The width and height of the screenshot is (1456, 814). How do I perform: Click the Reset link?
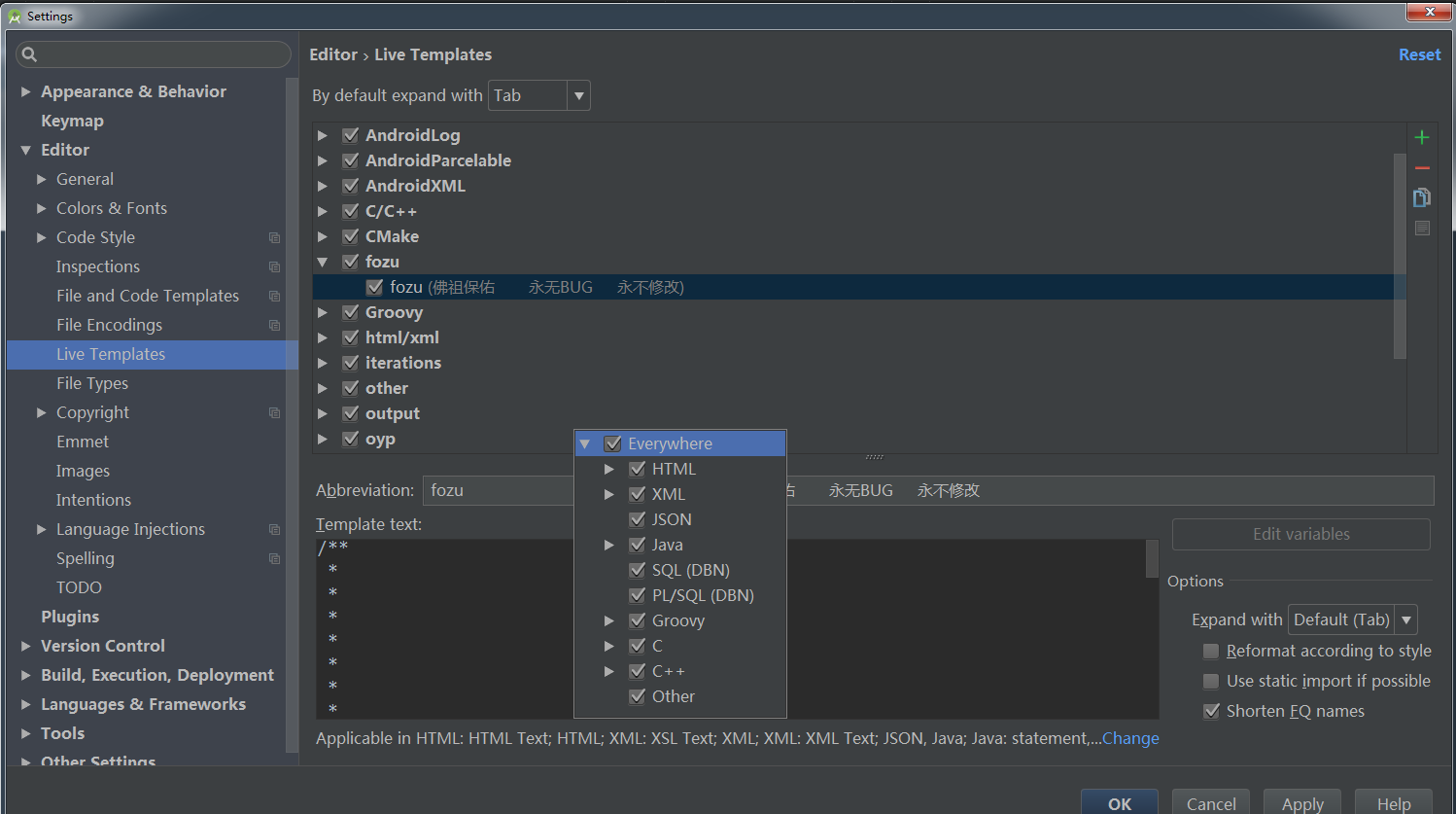click(x=1419, y=54)
